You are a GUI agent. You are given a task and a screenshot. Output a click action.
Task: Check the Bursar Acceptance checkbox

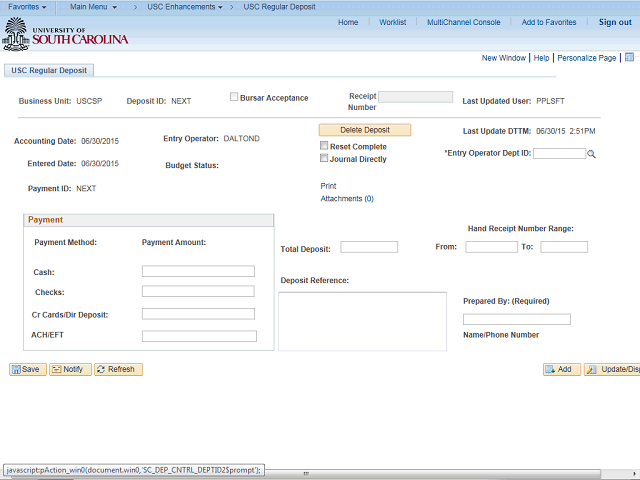point(234,97)
